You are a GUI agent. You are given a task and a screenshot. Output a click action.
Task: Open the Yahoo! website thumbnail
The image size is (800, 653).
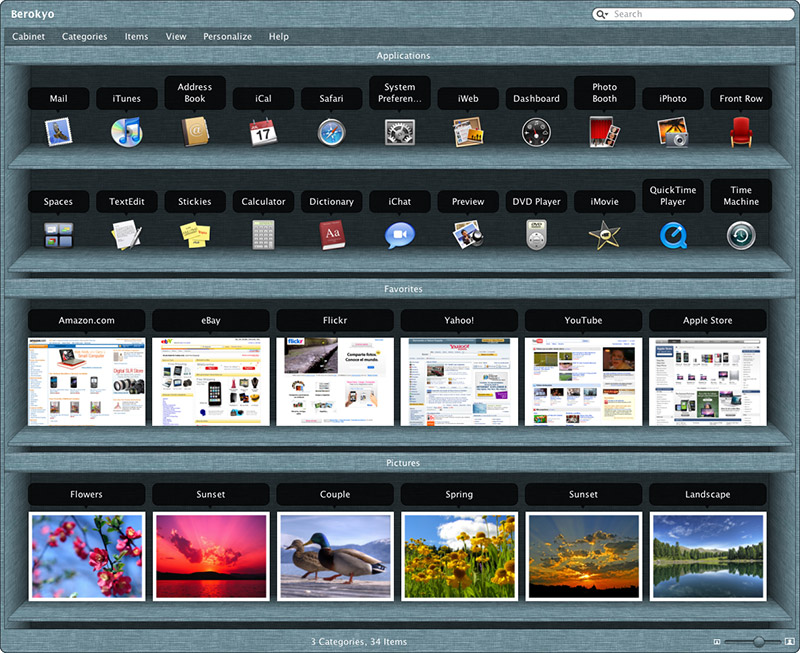[x=459, y=382]
